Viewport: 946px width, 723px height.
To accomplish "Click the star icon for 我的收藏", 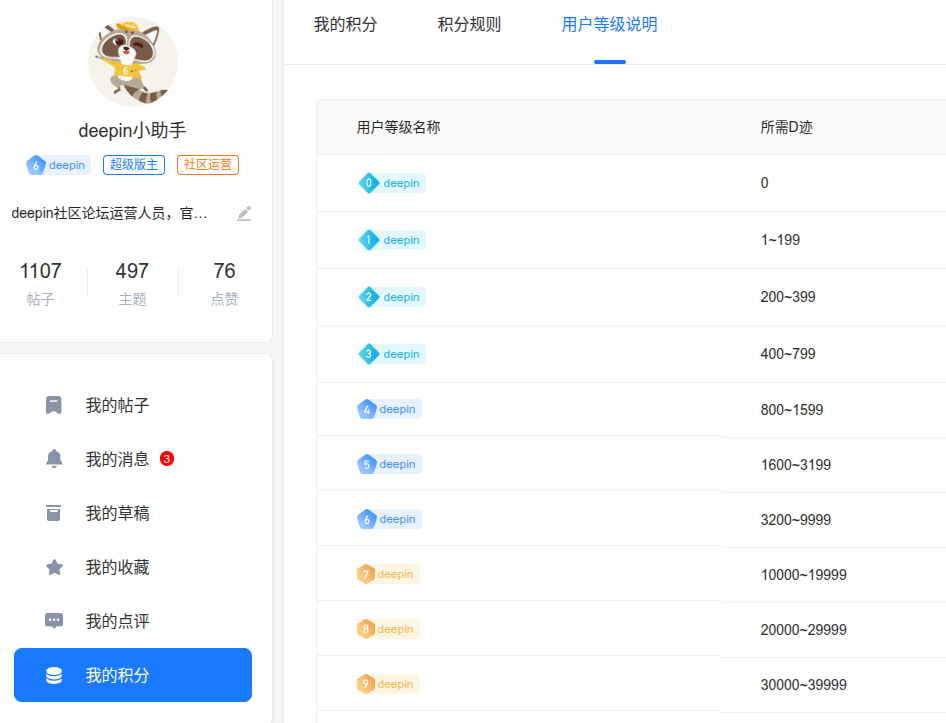I will (54, 567).
